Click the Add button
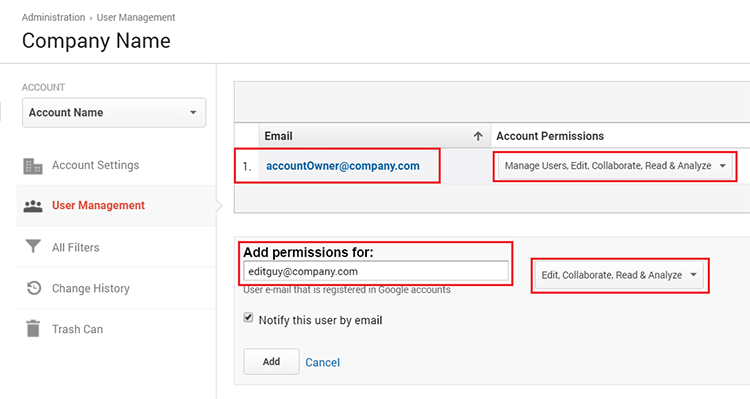Screen dimensions: 750x399 pyautogui.click(x=271, y=362)
